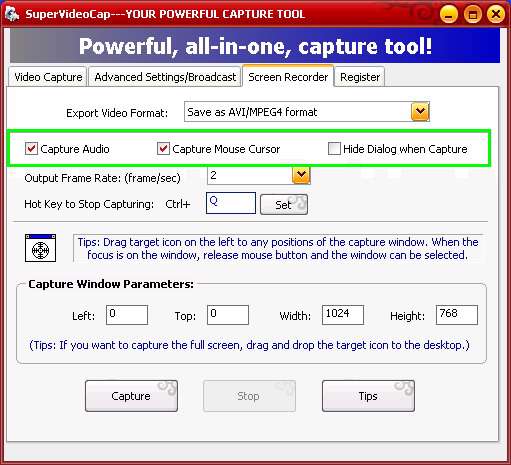Click the target crosshair window icon
Screen dimensions: 511x465
tap(40, 248)
